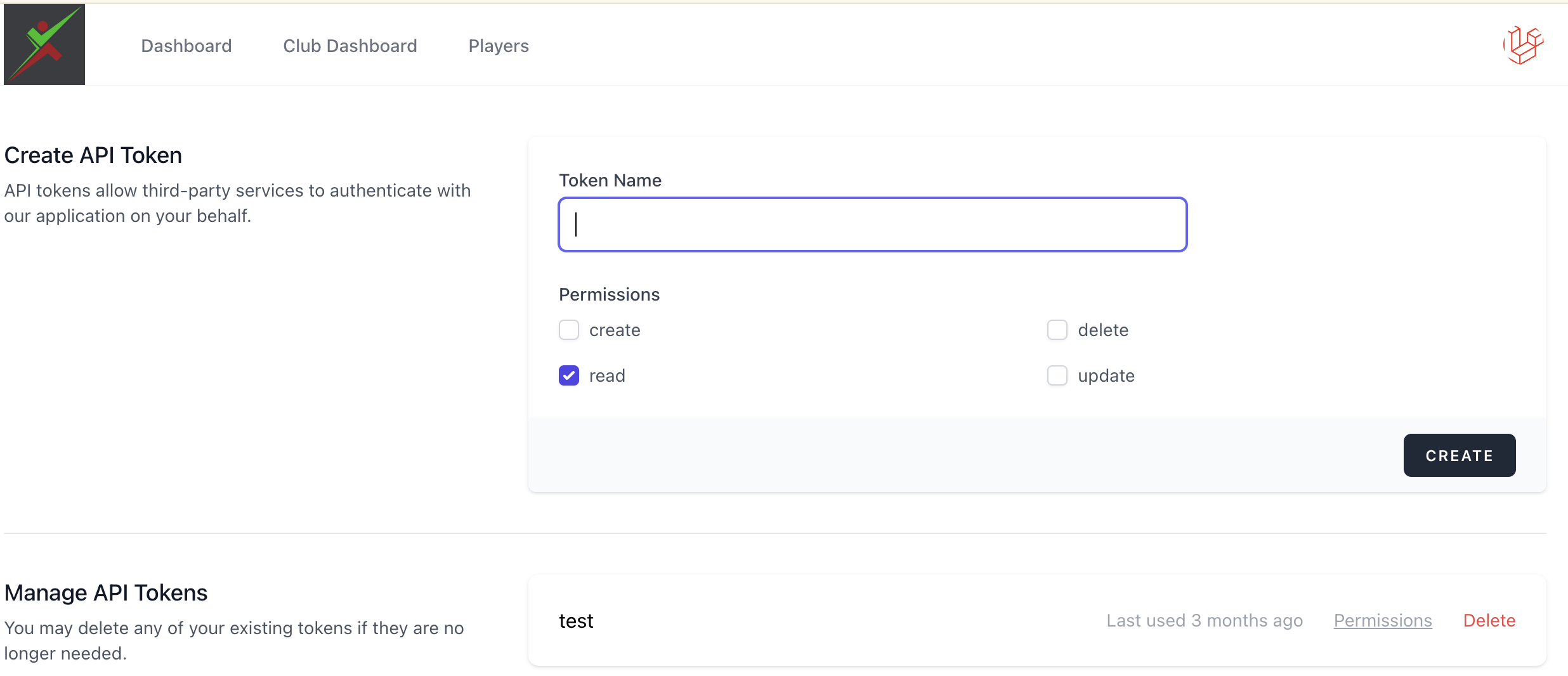Click the API tokens description paragraph
1568x676 pixels.
(x=237, y=203)
